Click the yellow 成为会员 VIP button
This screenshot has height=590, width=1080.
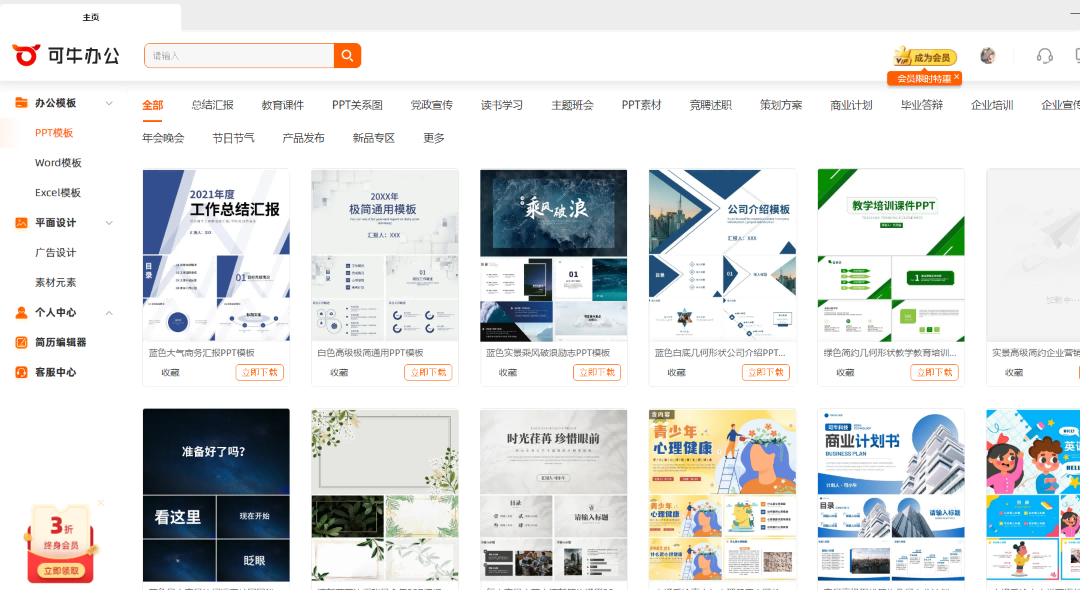pos(927,56)
